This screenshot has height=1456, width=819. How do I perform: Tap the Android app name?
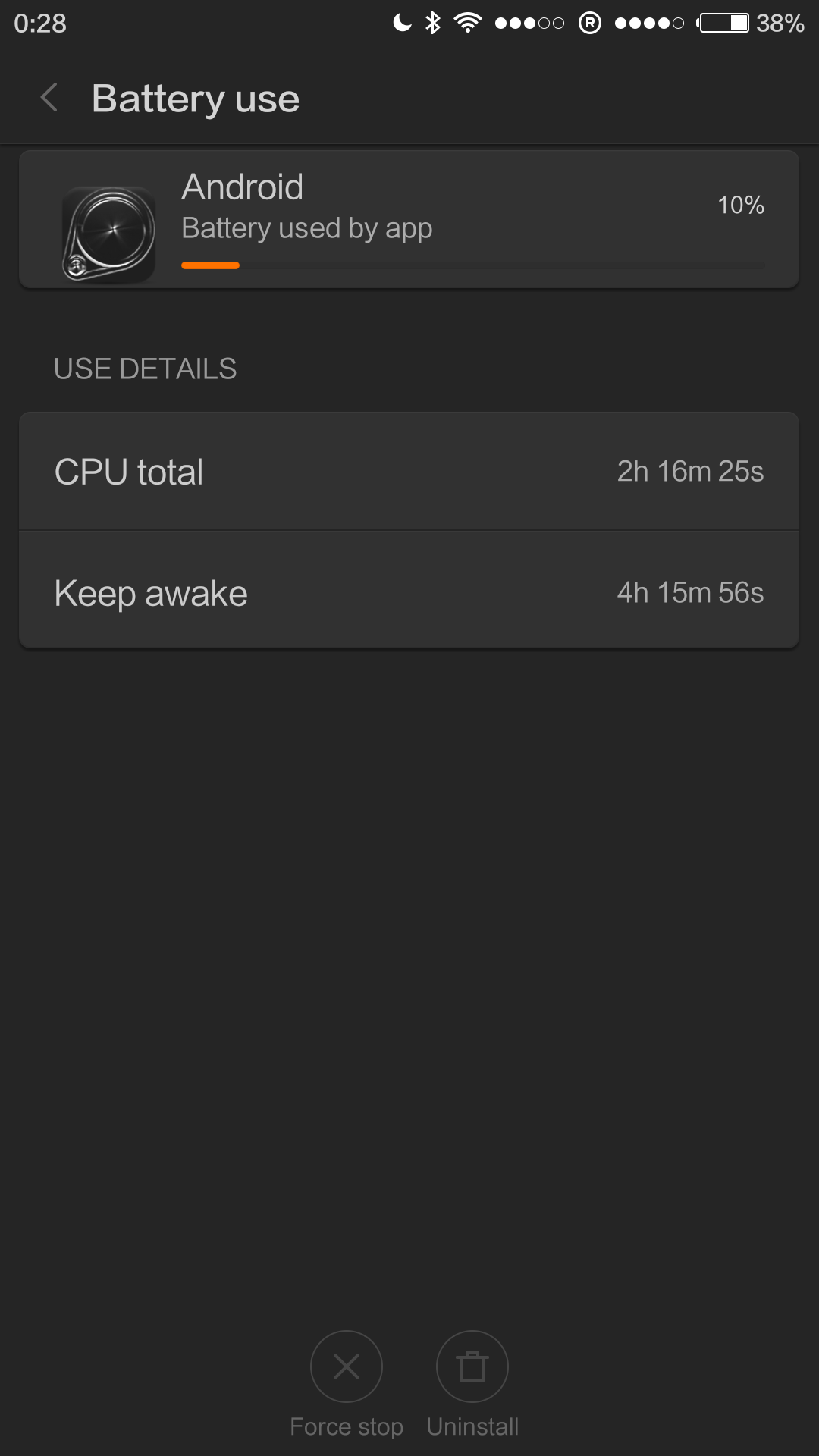(x=243, y=187)
